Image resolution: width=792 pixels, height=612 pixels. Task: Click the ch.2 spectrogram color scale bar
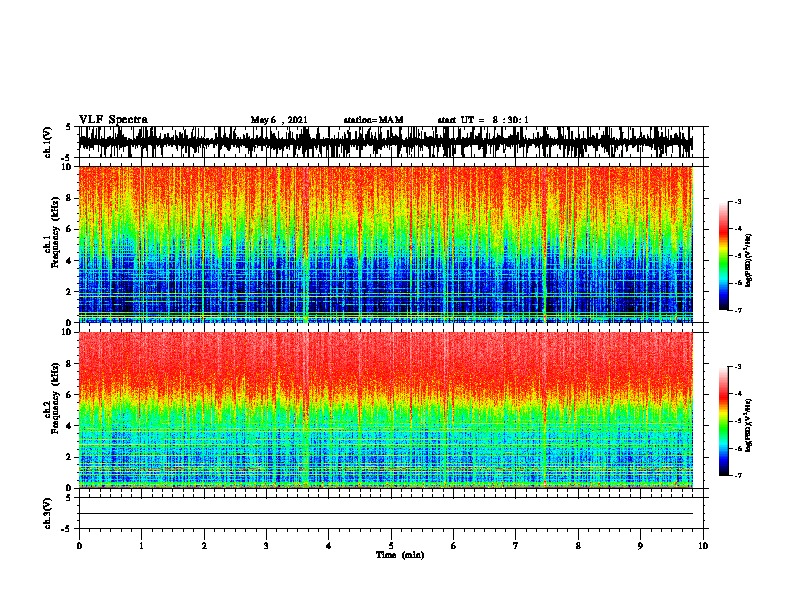(724, 421)
